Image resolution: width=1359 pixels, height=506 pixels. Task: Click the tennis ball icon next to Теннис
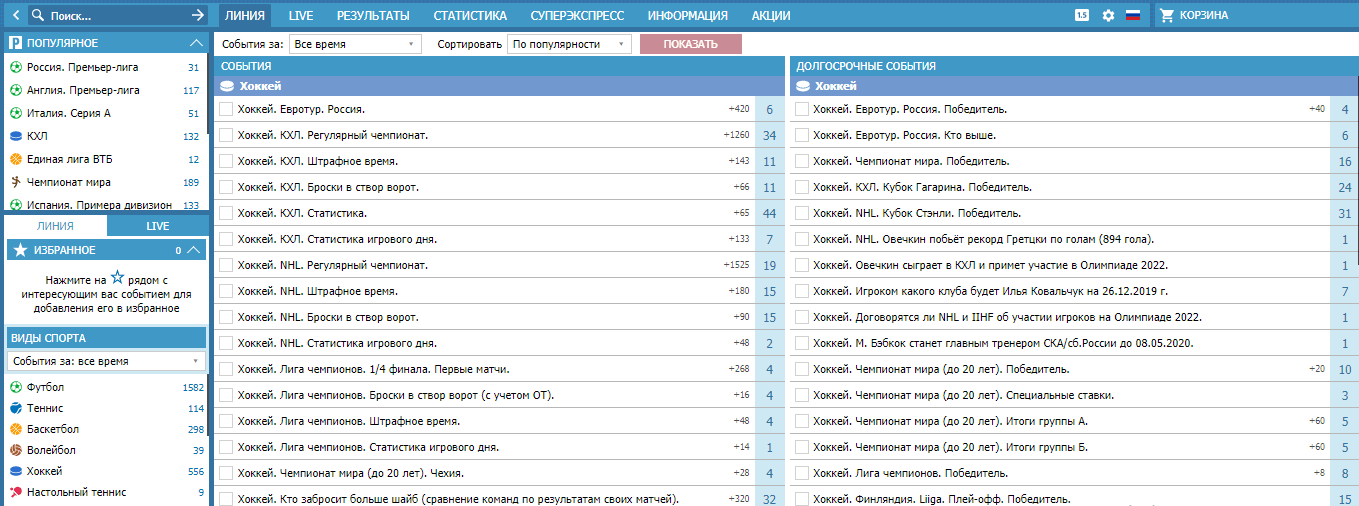click(x=15, y=408)
